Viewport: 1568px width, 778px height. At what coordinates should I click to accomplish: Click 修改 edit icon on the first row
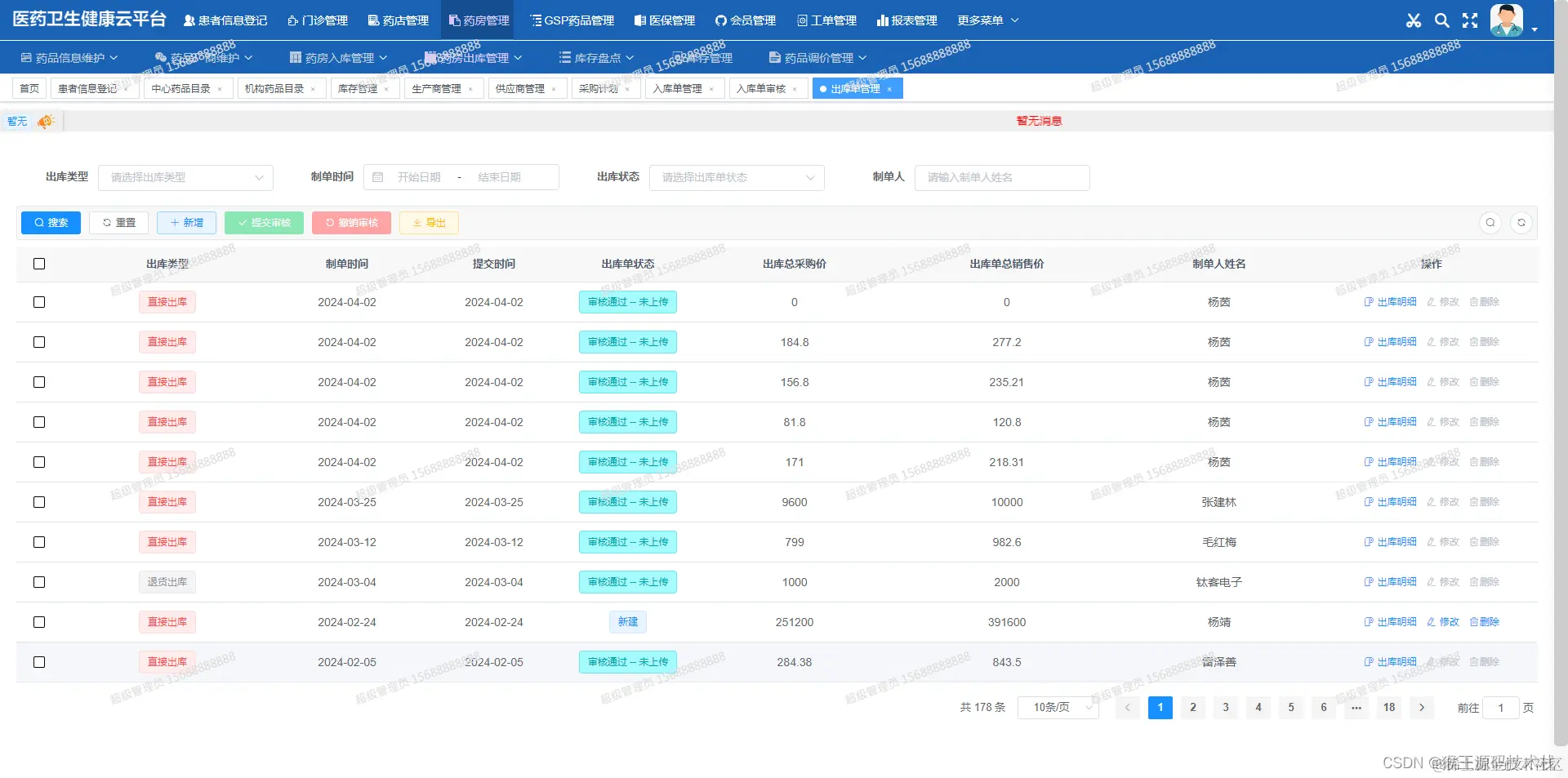[x=1443, y=301]
